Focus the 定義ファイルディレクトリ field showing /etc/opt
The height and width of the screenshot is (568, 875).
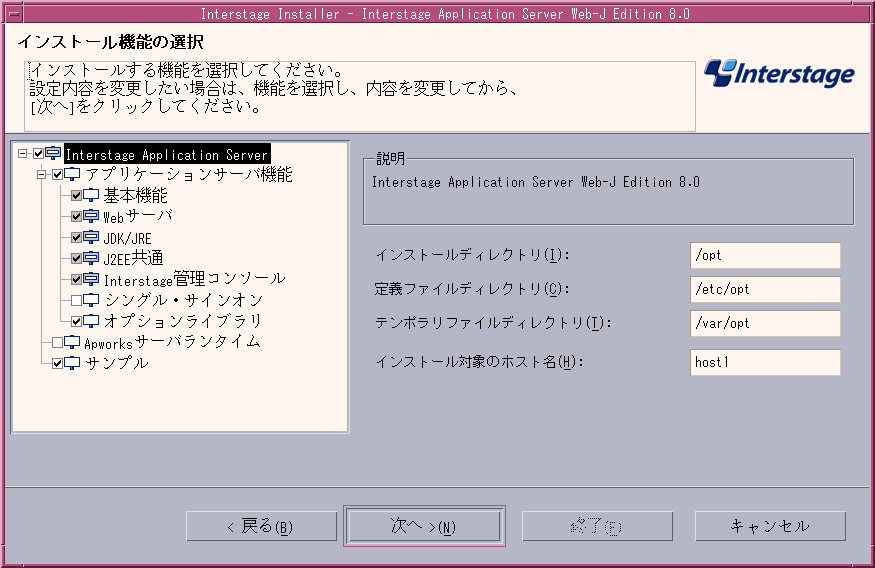coord(765,290)
